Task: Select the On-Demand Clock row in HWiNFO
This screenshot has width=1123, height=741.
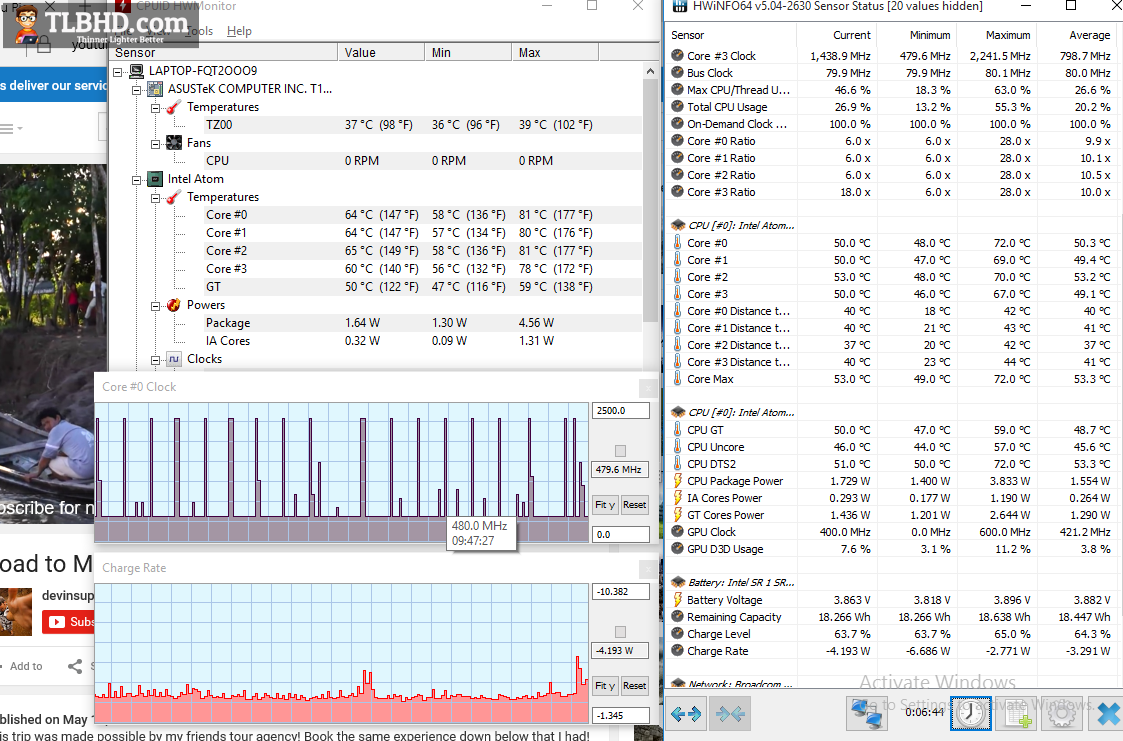Action: (892, 124)
